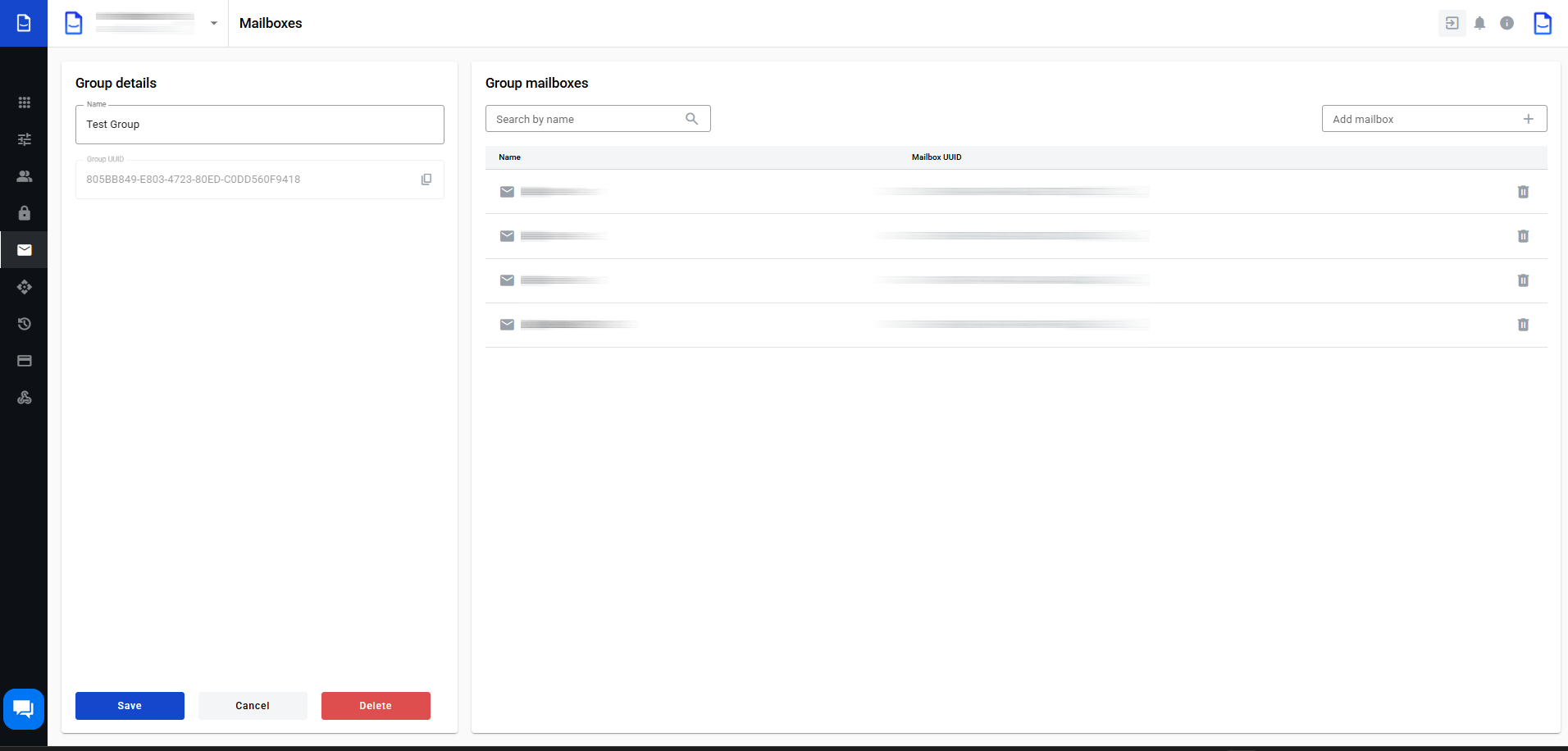Click the sign-out arrow icon
Image resolution: width=1568 pixels, height=751 pixels.
1452,23
